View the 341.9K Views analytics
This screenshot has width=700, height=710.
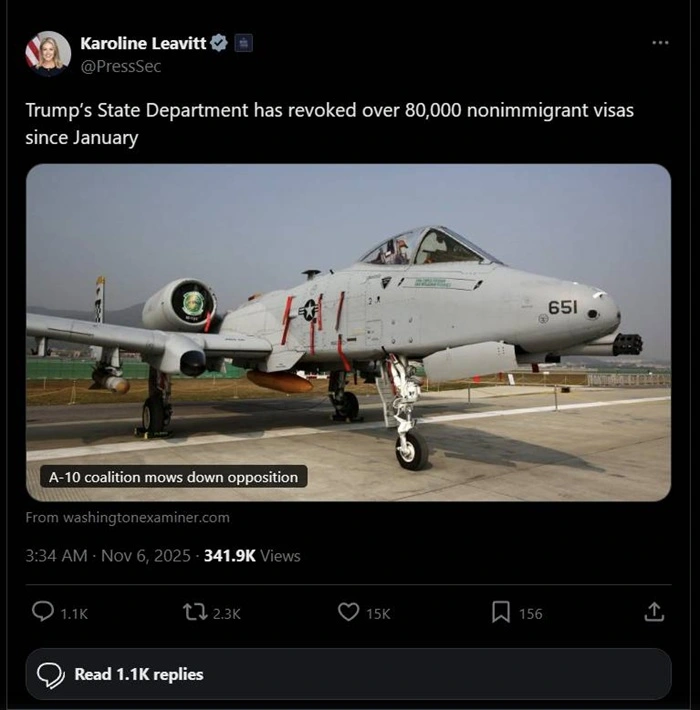[252, 555]
